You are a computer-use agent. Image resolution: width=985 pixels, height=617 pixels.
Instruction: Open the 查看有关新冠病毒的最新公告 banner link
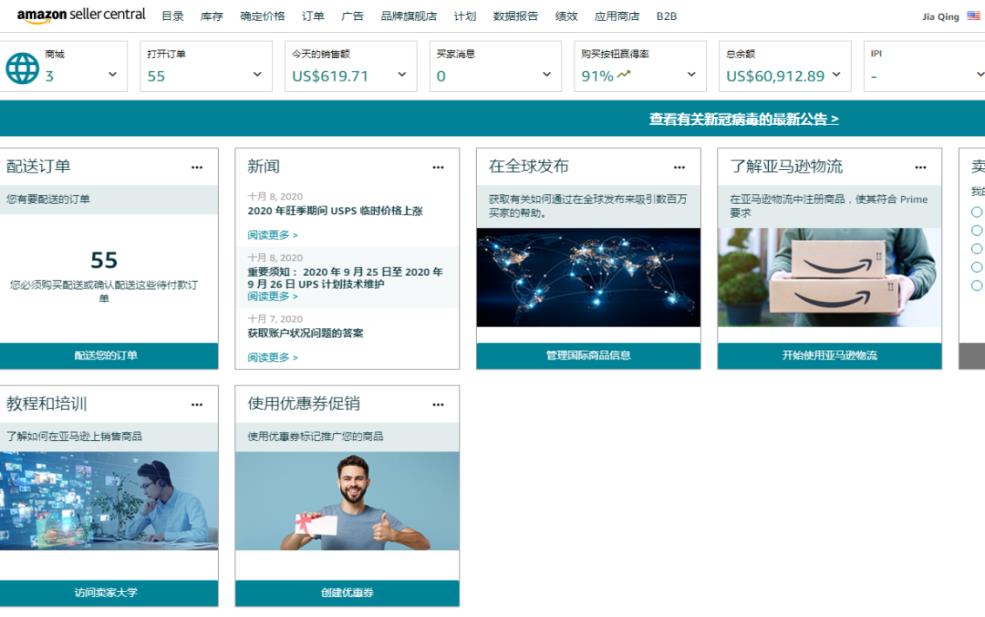[x=743, y=119]
